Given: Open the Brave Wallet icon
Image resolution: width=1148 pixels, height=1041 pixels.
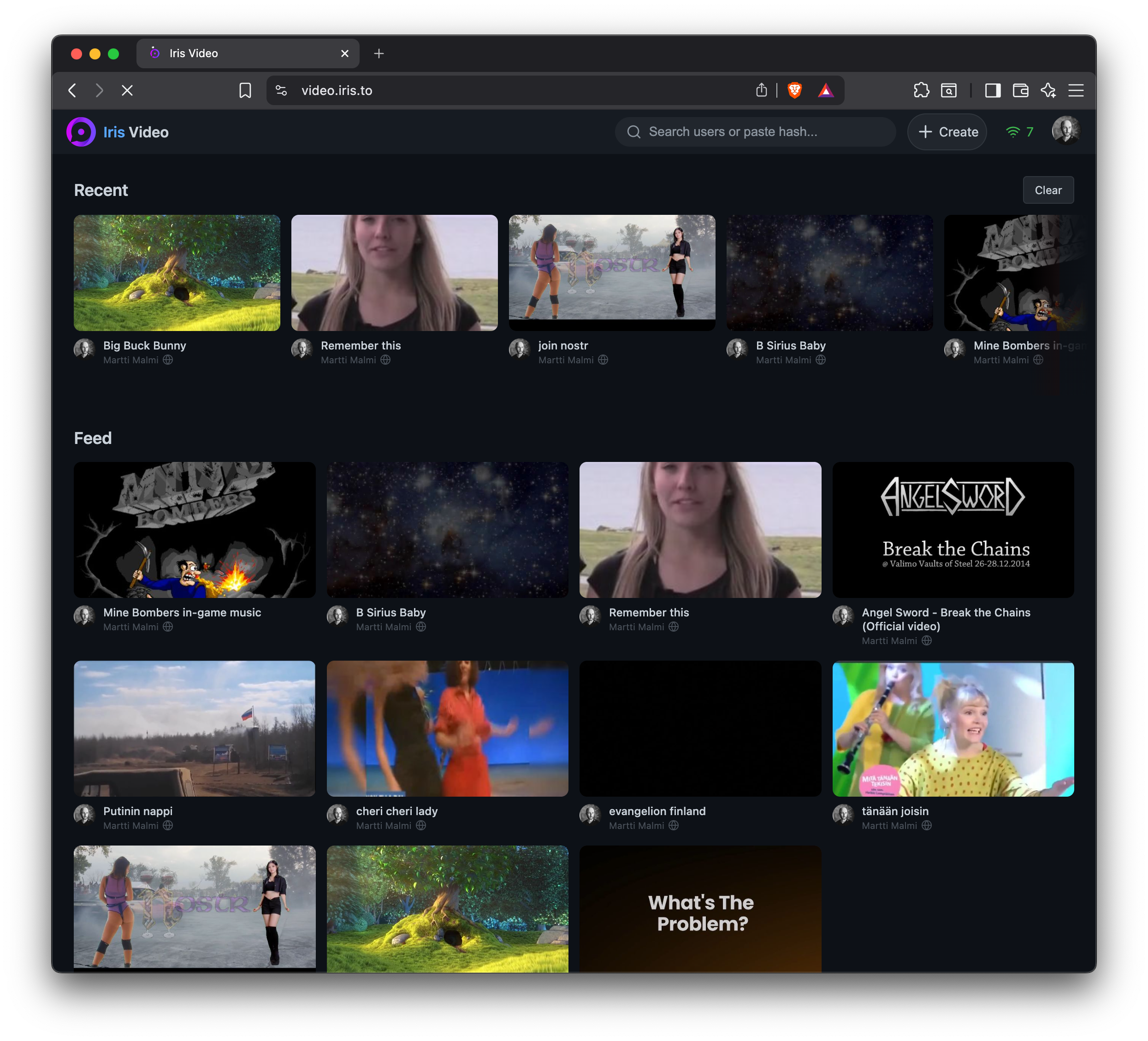Looking at the screenshot, I should coord(1020,90).
